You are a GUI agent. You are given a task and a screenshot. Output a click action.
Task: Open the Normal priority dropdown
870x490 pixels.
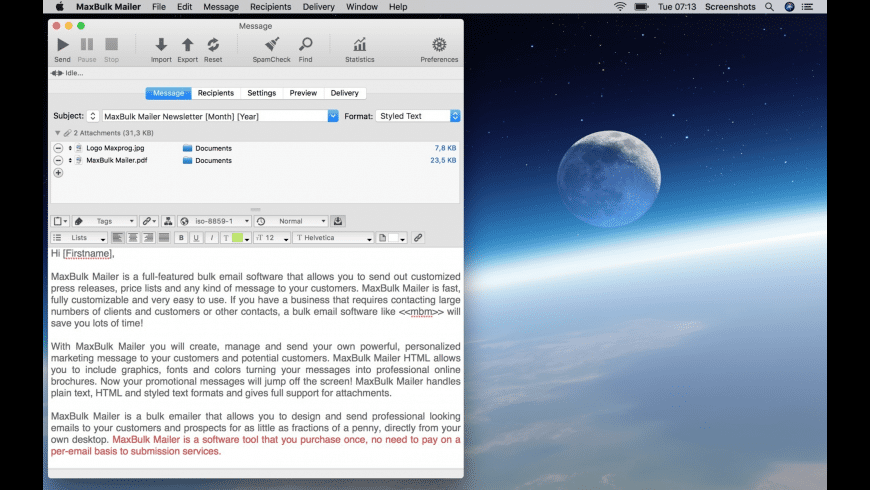291,221
